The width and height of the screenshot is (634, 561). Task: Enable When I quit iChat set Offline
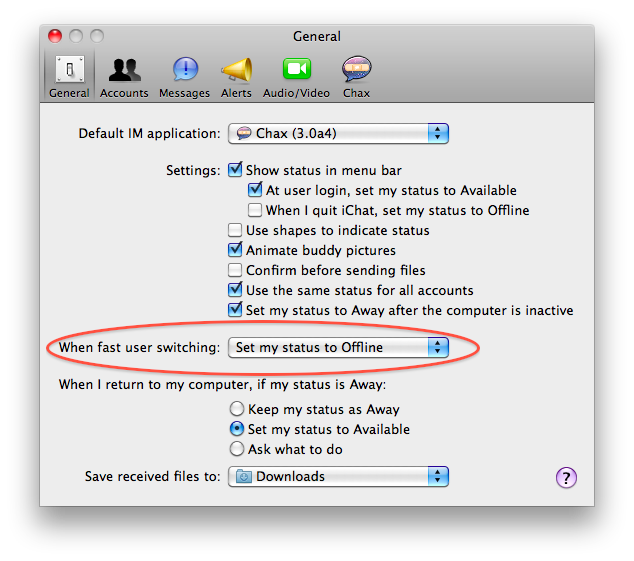point(255,210)
